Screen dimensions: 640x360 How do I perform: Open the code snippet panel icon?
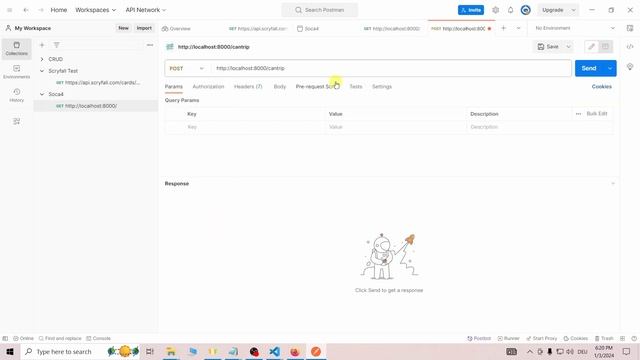coord(630,47)
